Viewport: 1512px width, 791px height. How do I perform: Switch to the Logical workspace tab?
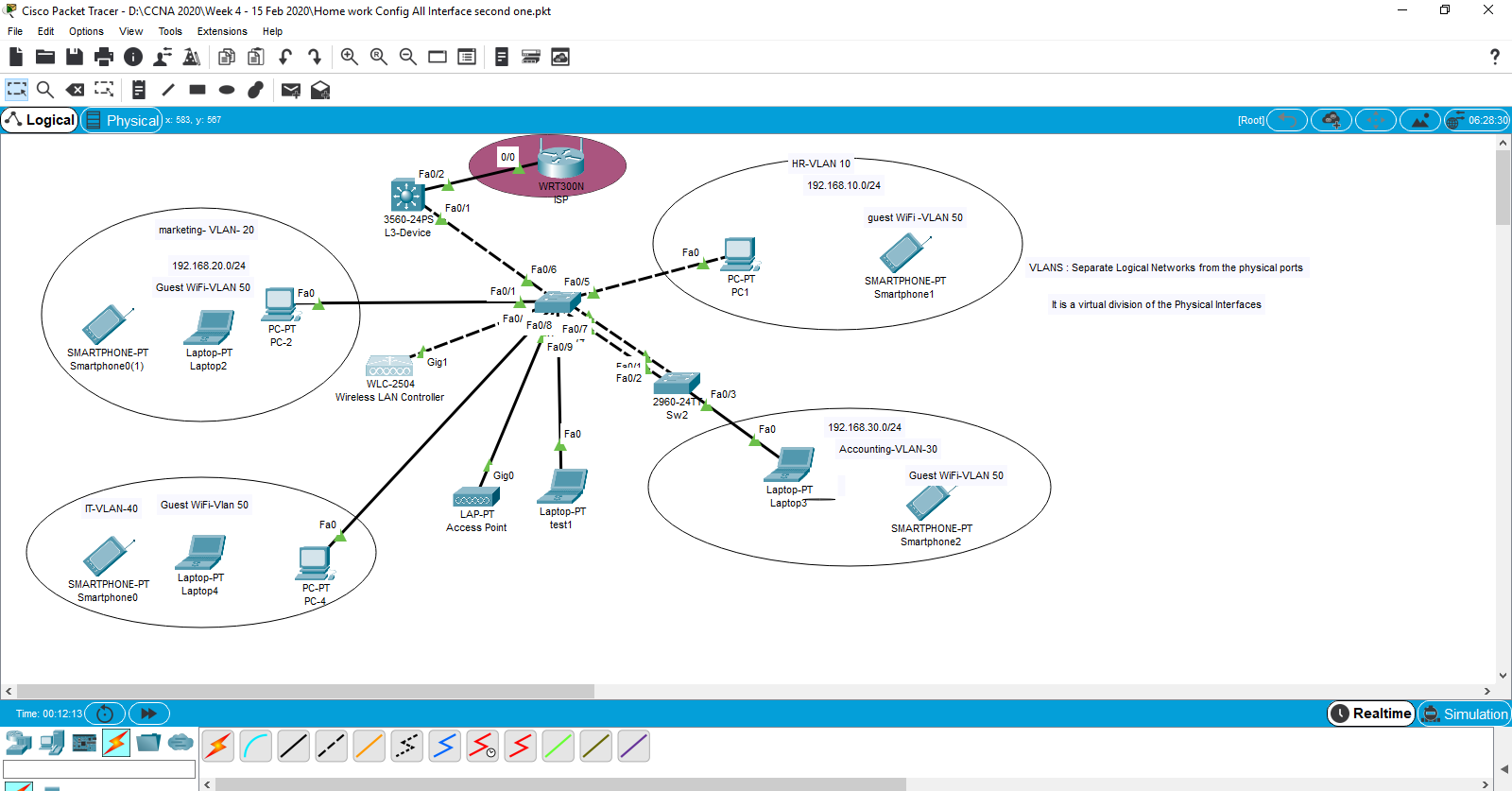(40, 120)
